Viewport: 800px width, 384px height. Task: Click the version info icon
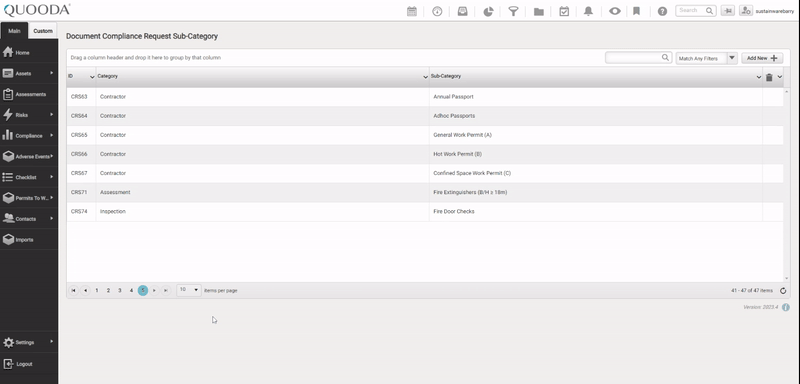(786, 308)
